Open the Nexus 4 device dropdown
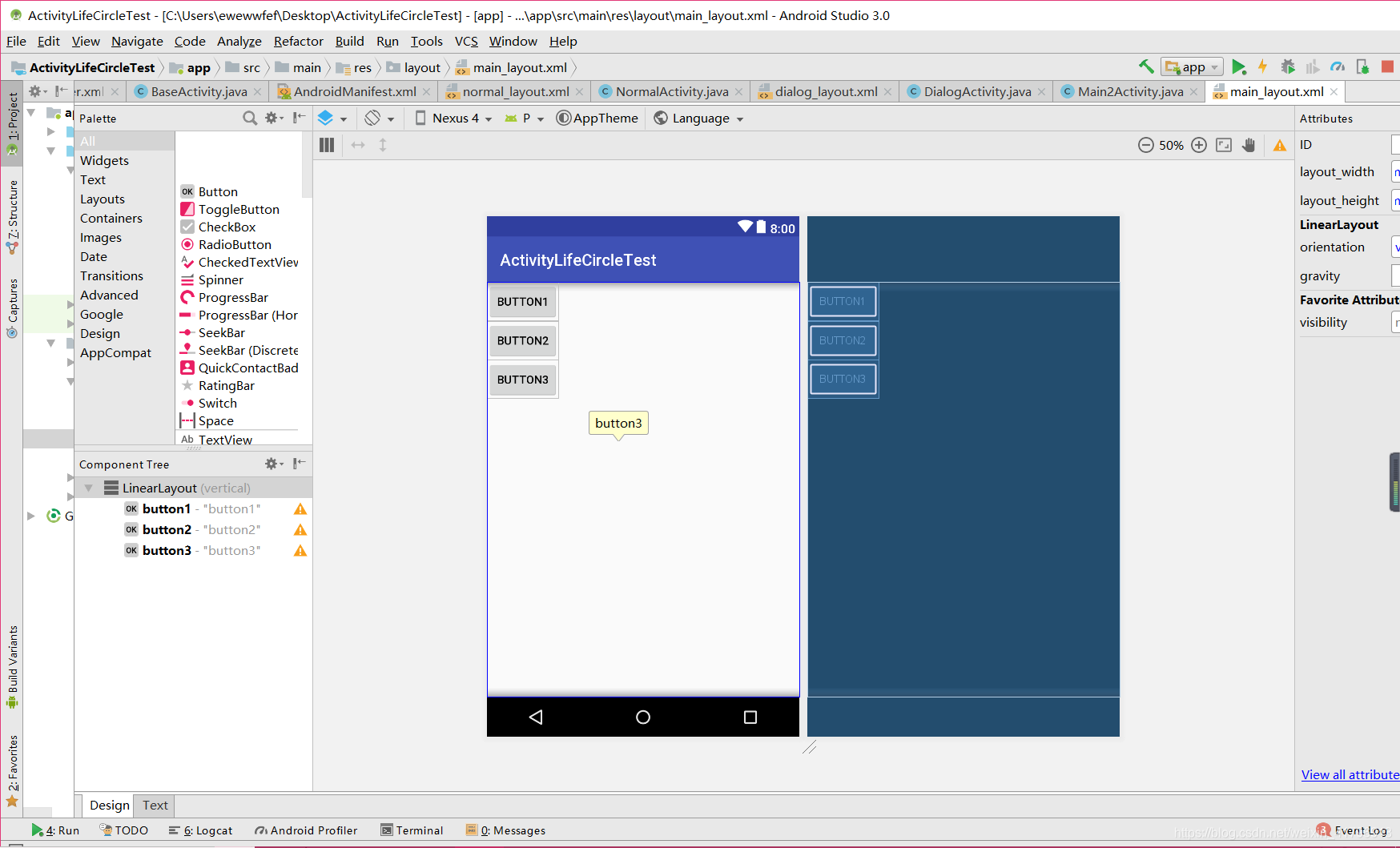The height and width of the screenshot is (848, 1400). pos(453,119)
